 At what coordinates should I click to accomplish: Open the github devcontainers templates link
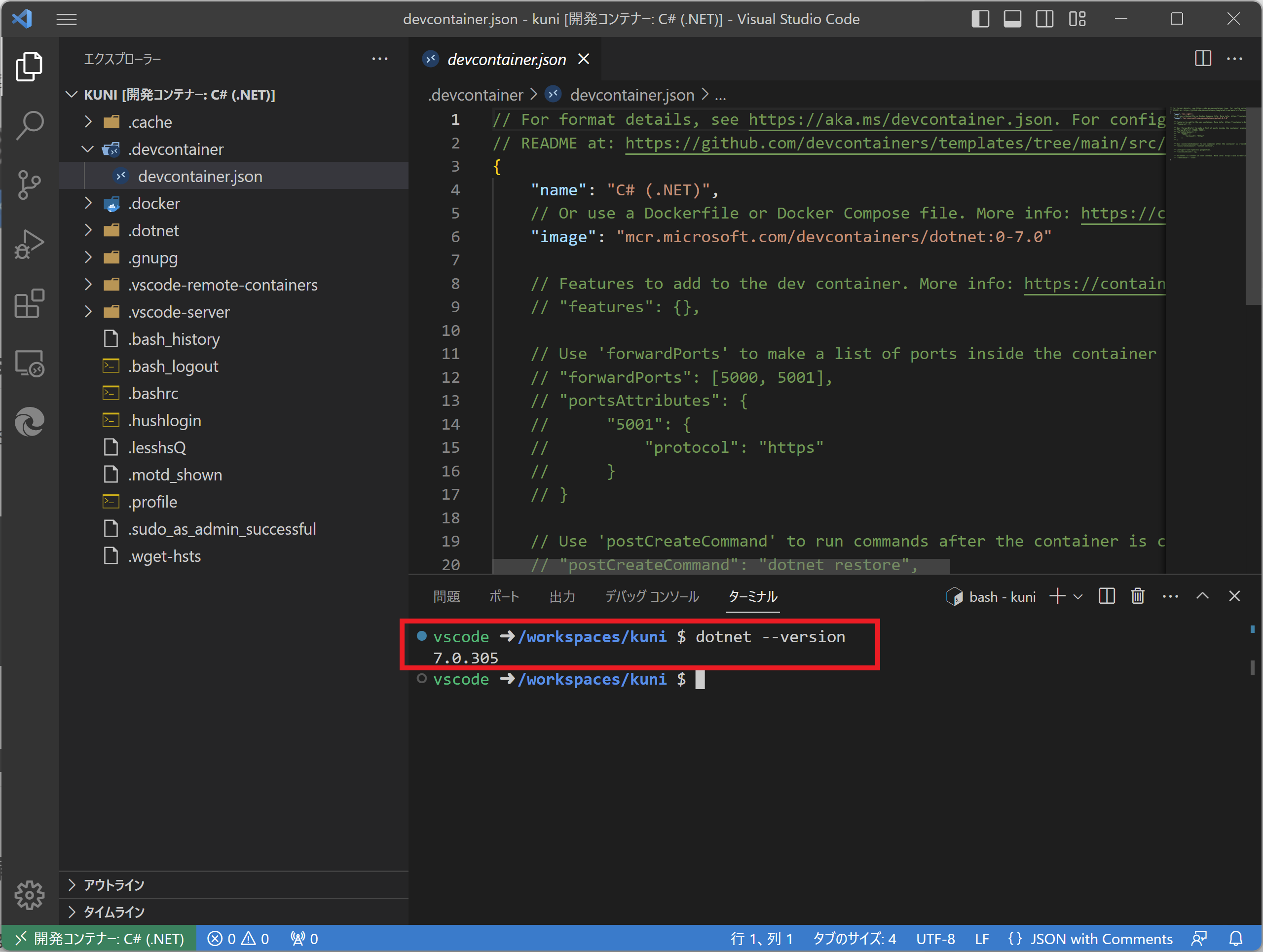(x=895, y=143)
